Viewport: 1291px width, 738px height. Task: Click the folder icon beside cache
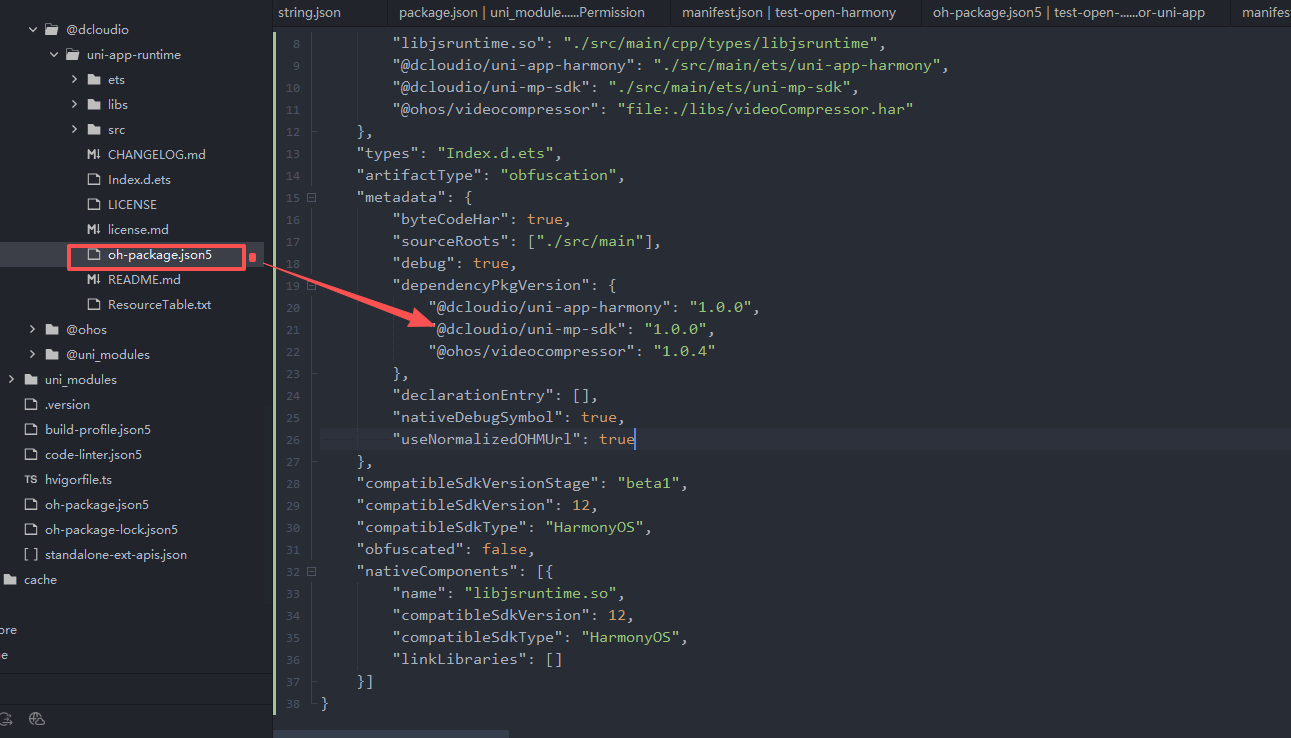tap(10, 579)
